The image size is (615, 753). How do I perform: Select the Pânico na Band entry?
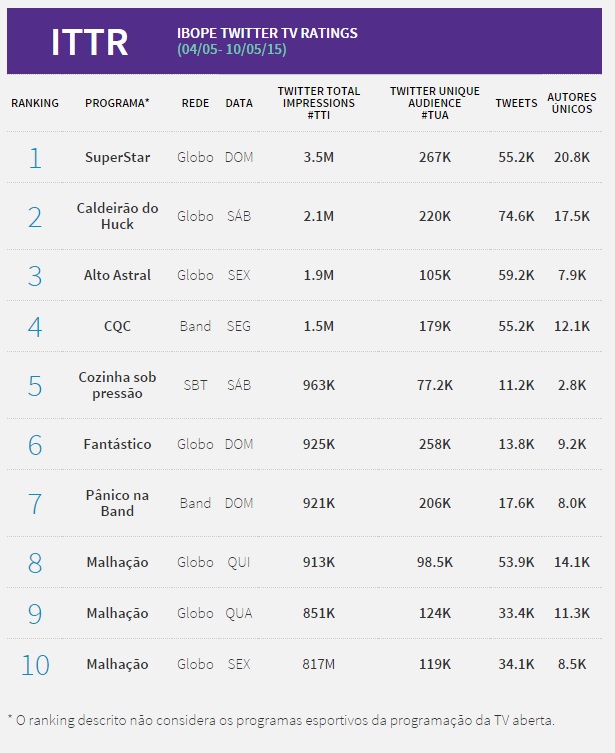[117, 503]
